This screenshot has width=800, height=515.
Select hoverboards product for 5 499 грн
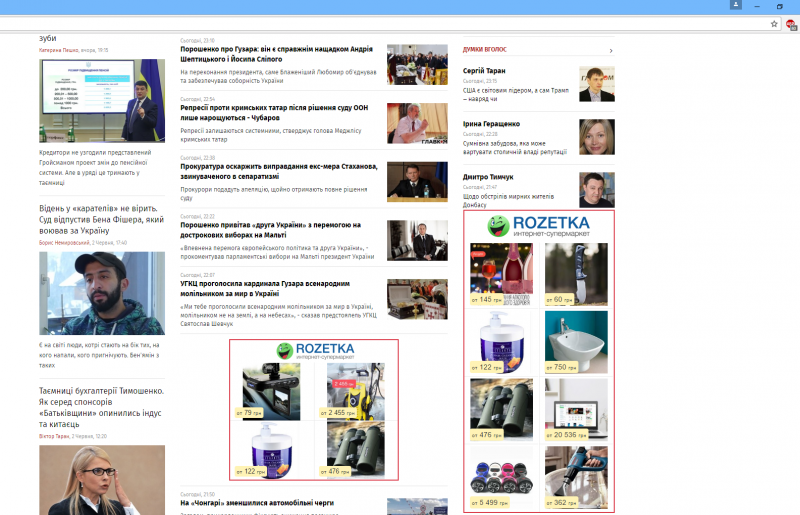pyautogui.click(x=502, y=477)
